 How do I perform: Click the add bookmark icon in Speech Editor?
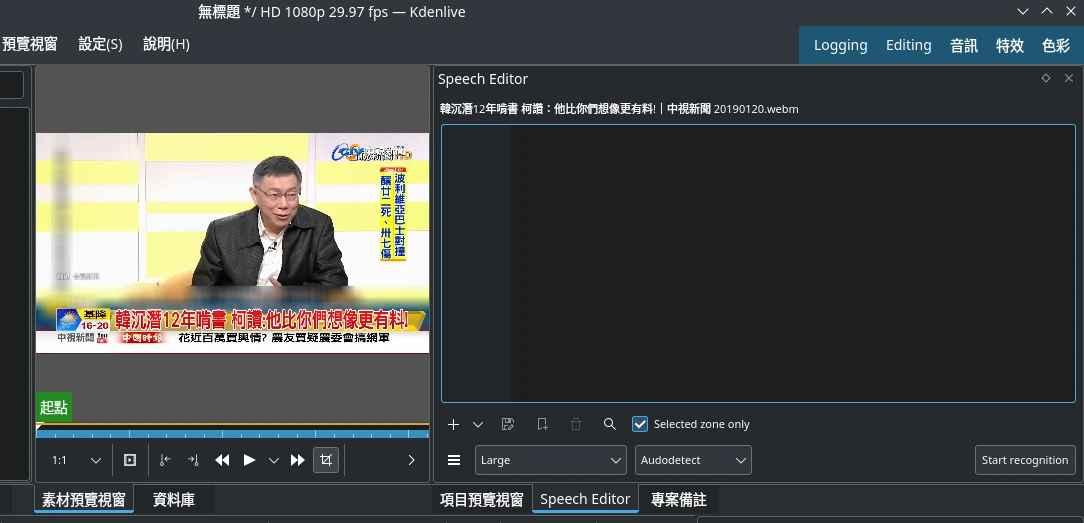pyautogui.click(x=542, y=424)
